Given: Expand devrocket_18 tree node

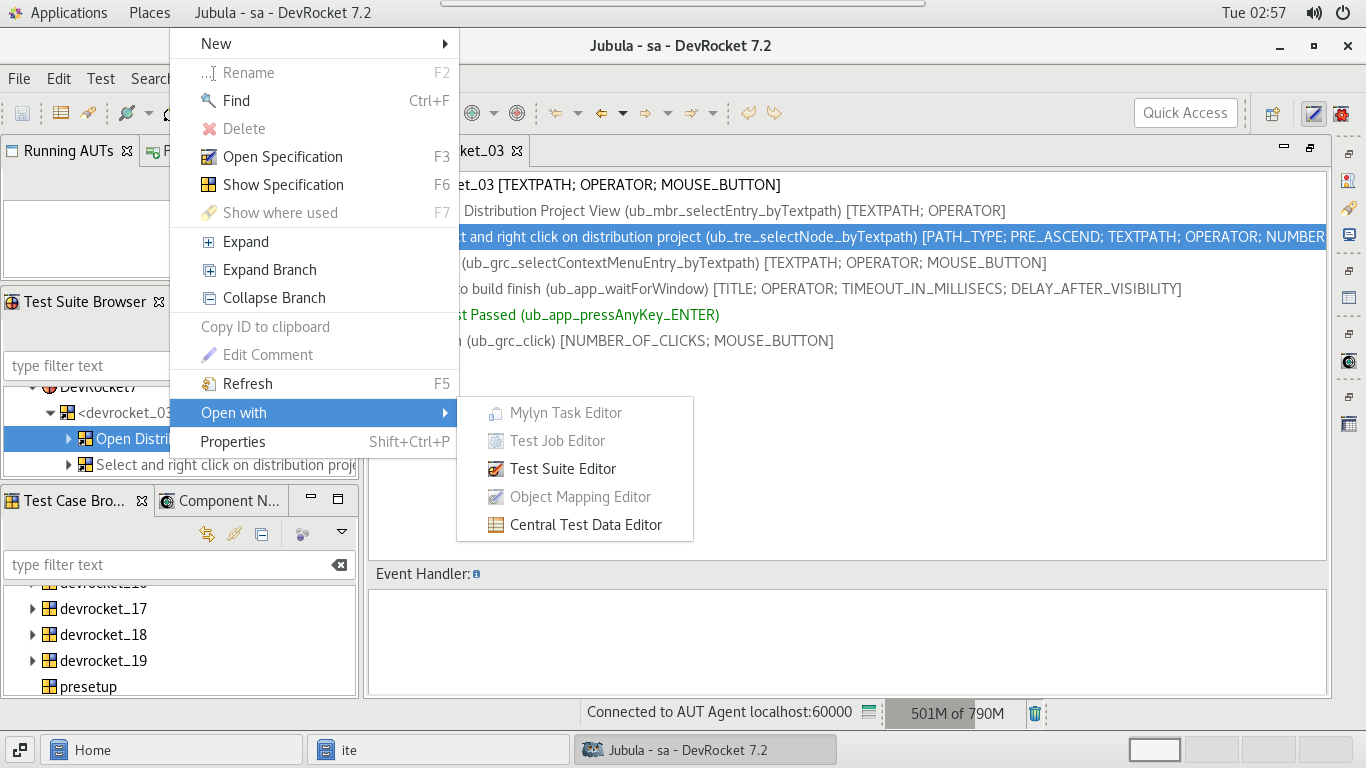Looking at the screenshot, I should point(33,635).
